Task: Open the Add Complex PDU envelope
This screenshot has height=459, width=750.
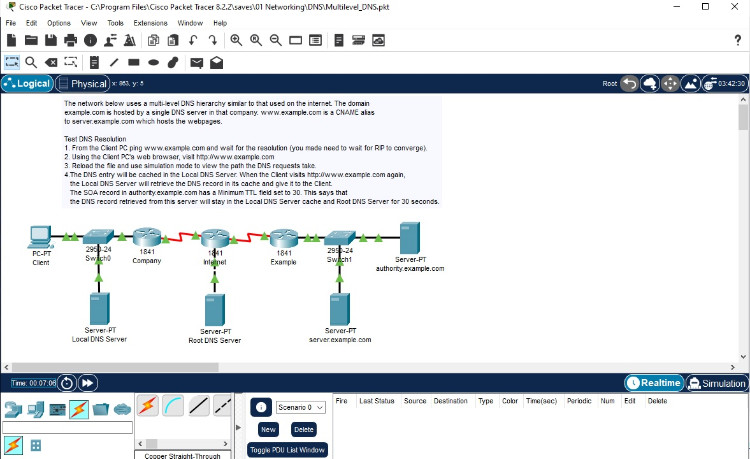Action: pyautogui.click(x=215, y=62)
